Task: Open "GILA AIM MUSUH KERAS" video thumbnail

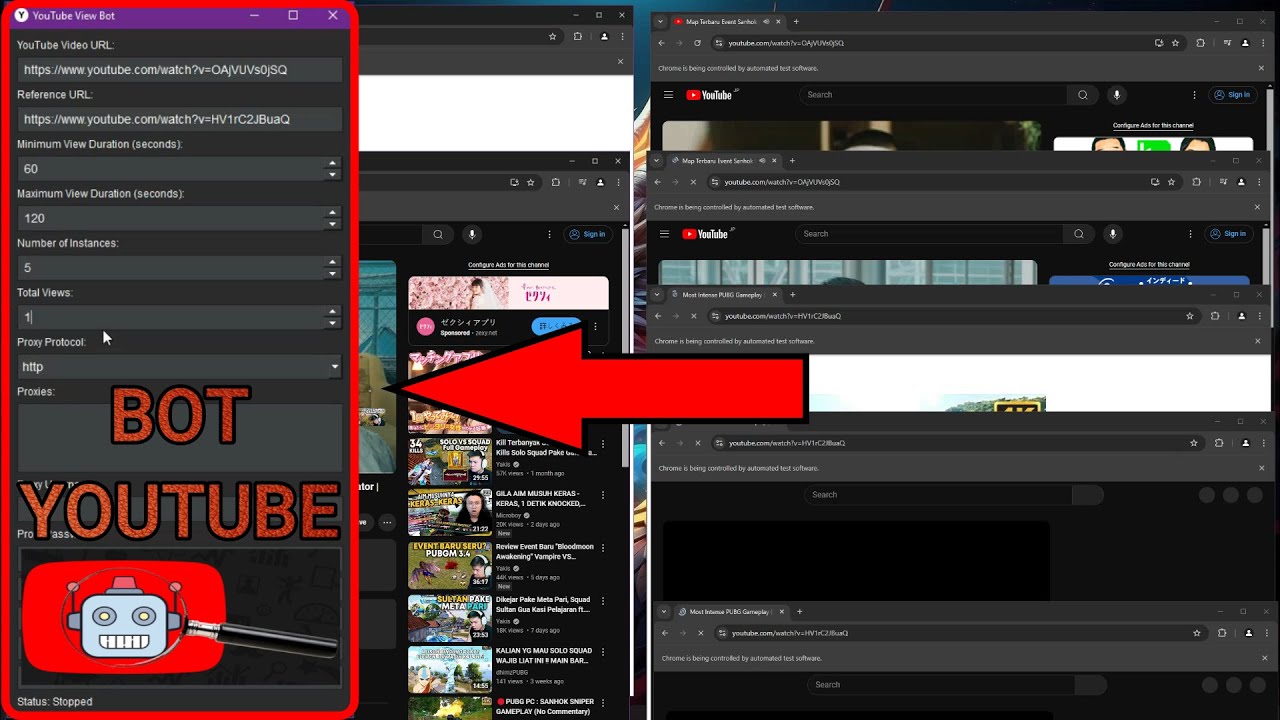Action: coord(450,513)
